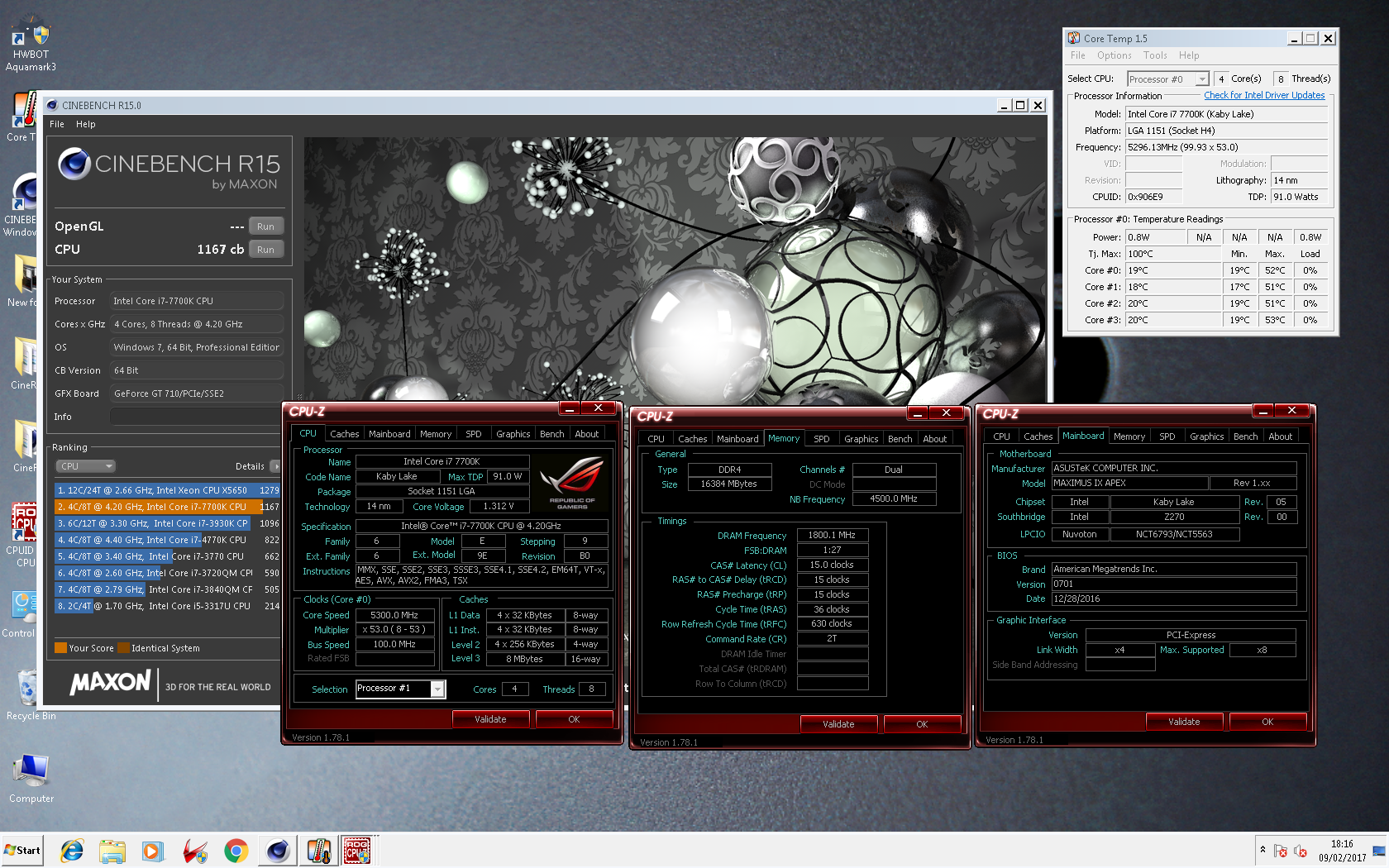Open the New folder desktop icon
1389x868 pixels.
tap(23, 281)
